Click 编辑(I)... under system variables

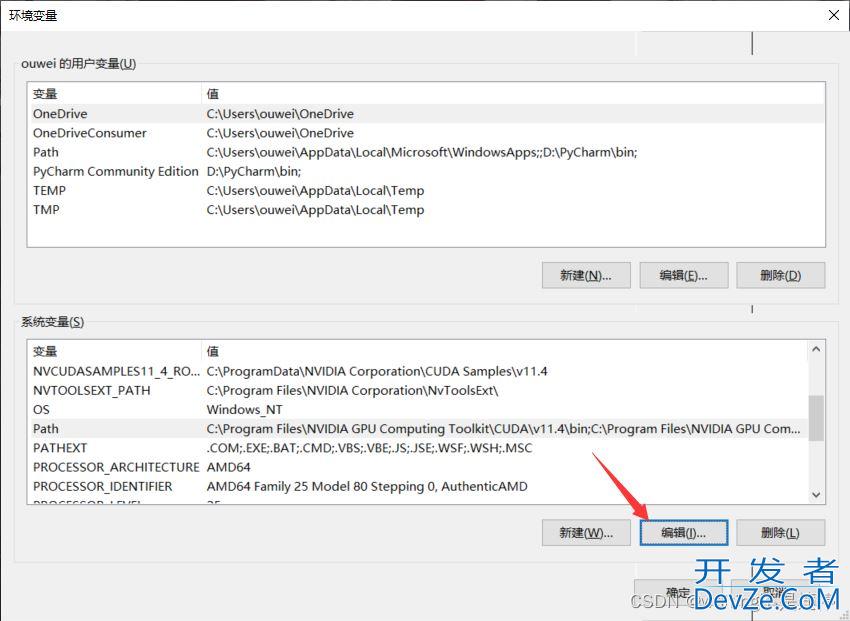click(684, 533)
